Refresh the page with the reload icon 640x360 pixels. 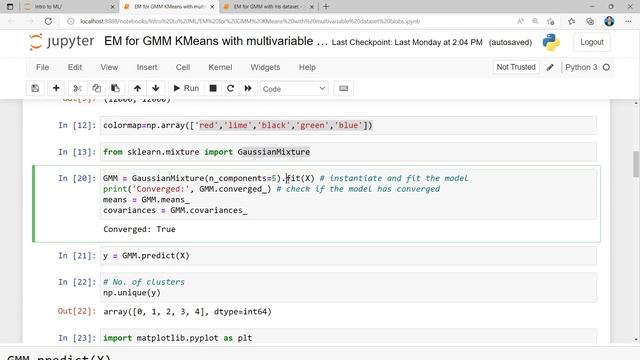coord(48,21)
